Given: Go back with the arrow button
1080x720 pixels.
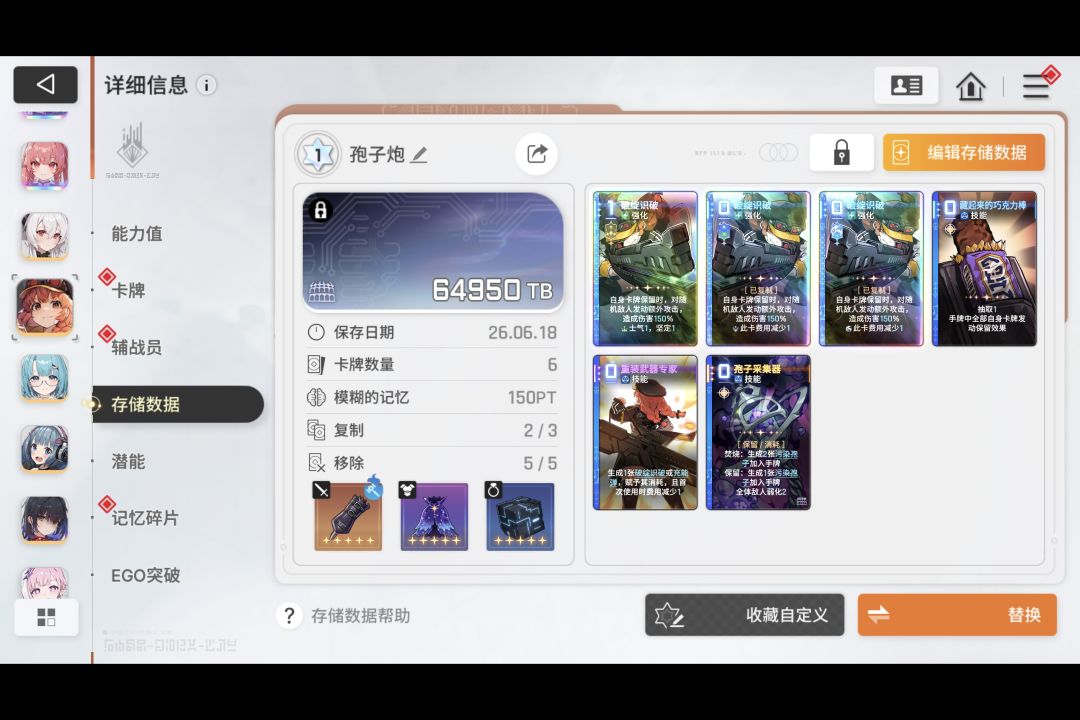Looking at the screenshot, I should (45, 85).
